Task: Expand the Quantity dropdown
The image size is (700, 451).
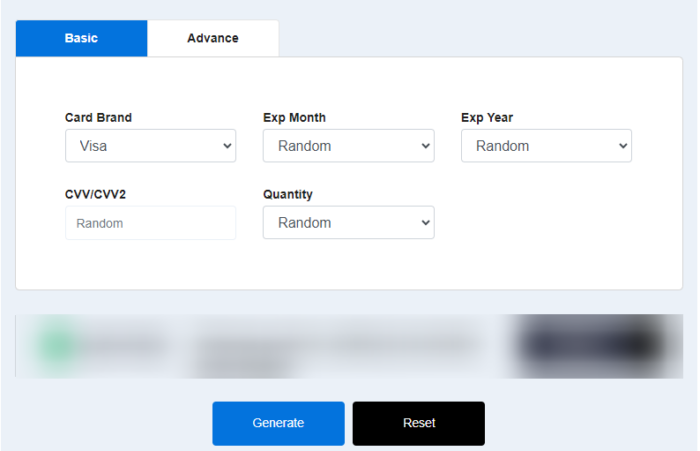Action: (x=348, y=223)
